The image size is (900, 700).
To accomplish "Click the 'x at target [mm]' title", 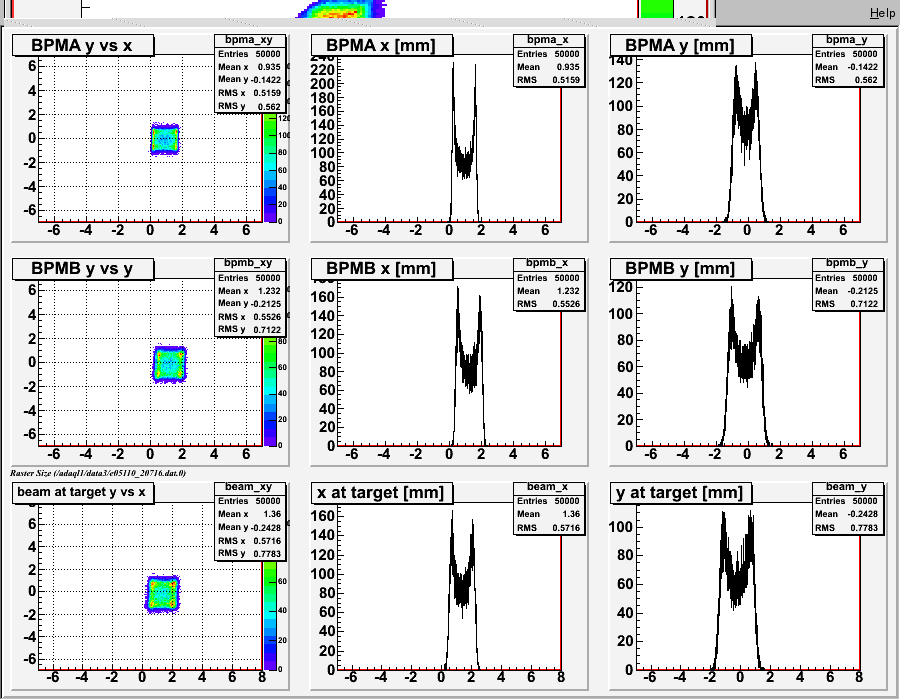I will pyautogui.click(x=381, y=492).
